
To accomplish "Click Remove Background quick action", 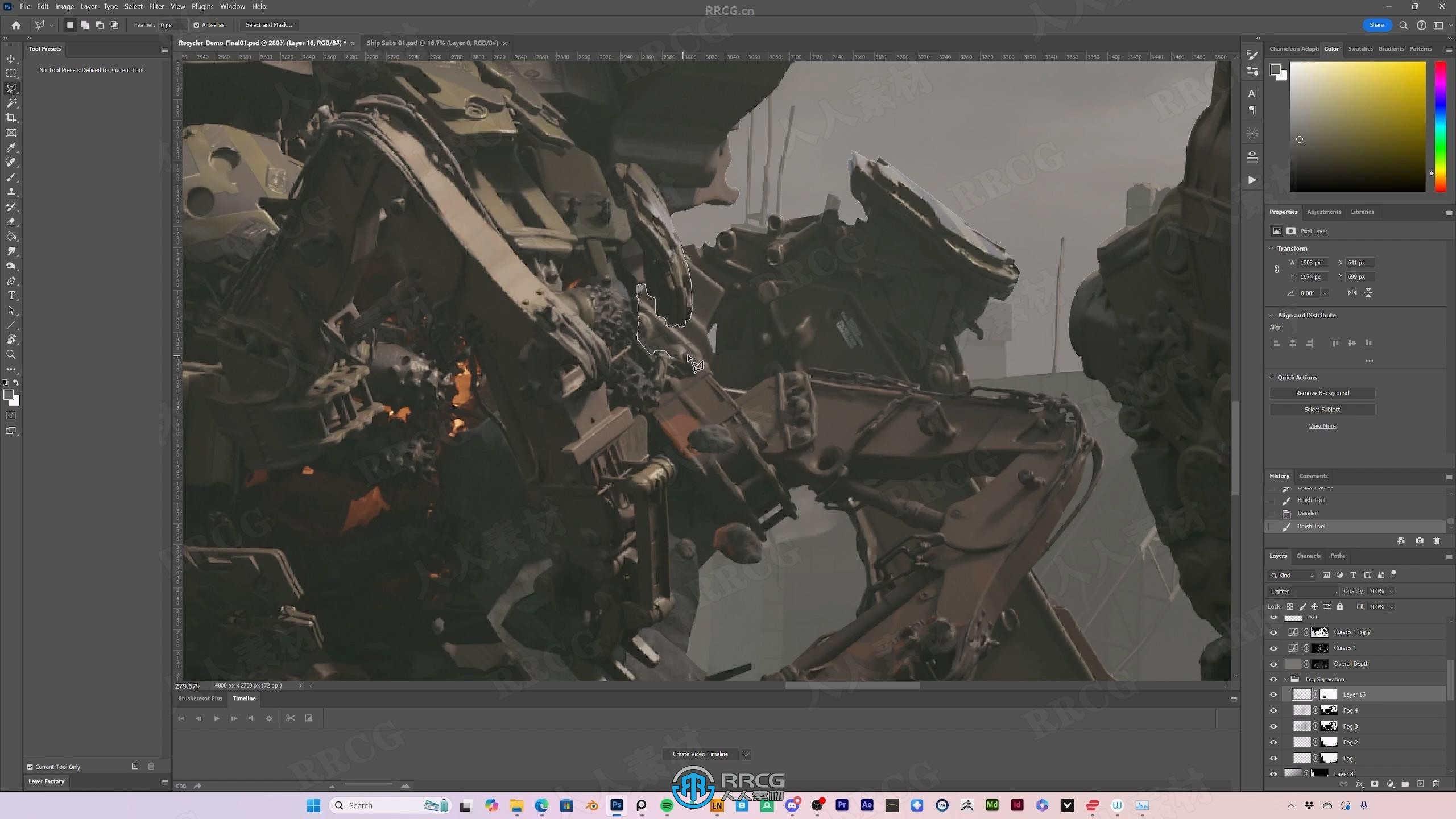I will (1322, 393).
